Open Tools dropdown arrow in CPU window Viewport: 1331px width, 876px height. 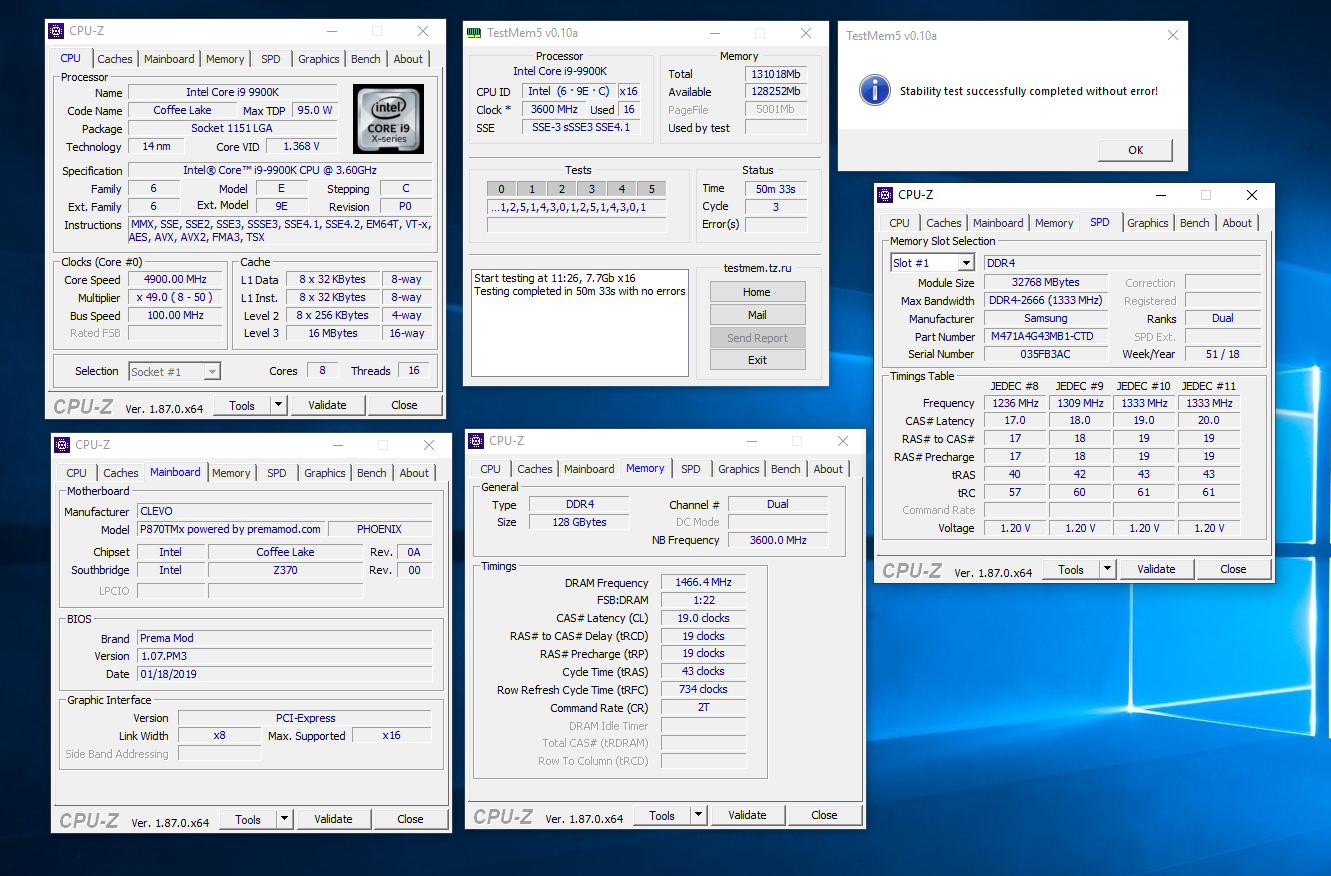pos(278,405)
